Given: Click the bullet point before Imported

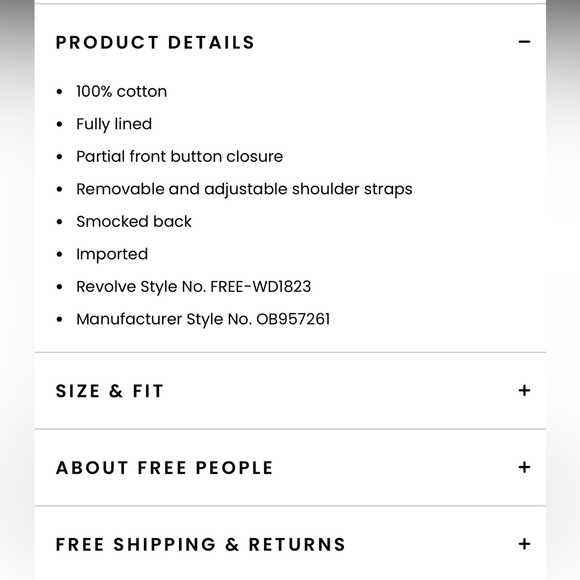Looking at the screenshot, I should (x=60, y=254).
